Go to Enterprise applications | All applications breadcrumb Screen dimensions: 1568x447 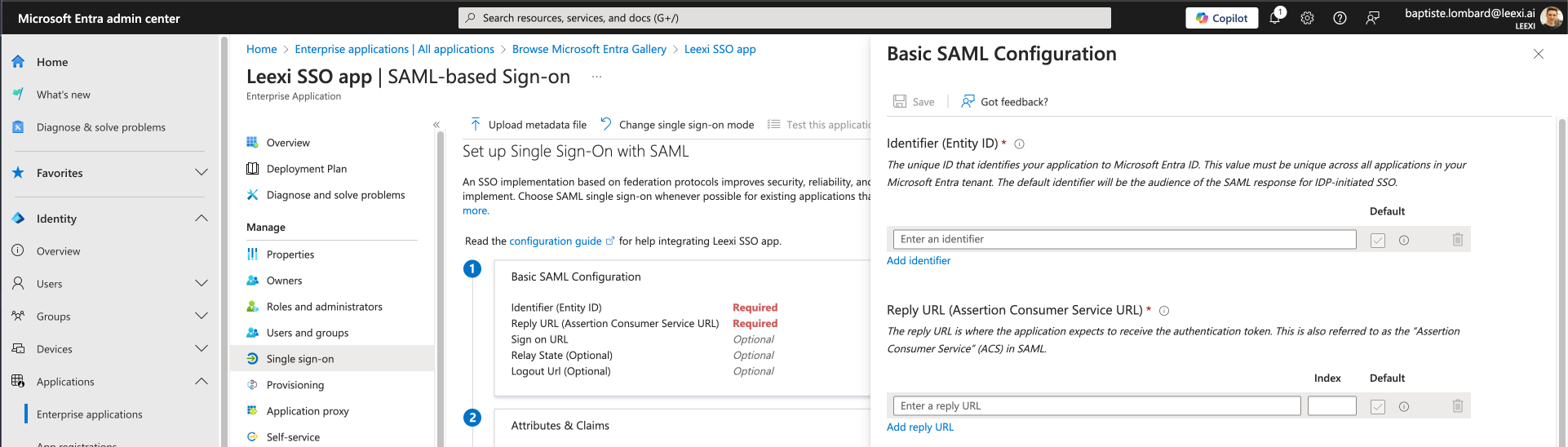click(x=395, y=49)
